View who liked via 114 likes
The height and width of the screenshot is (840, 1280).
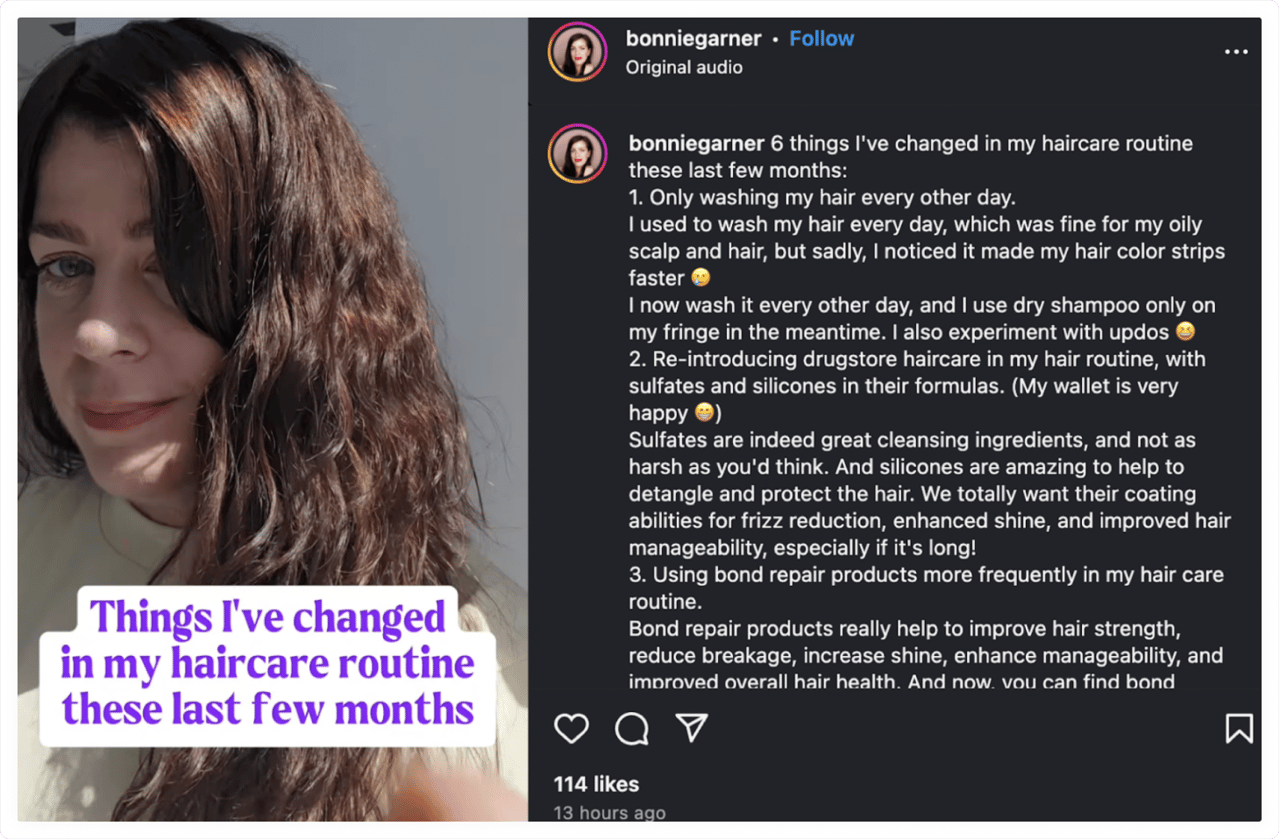[x=596, y=784]
